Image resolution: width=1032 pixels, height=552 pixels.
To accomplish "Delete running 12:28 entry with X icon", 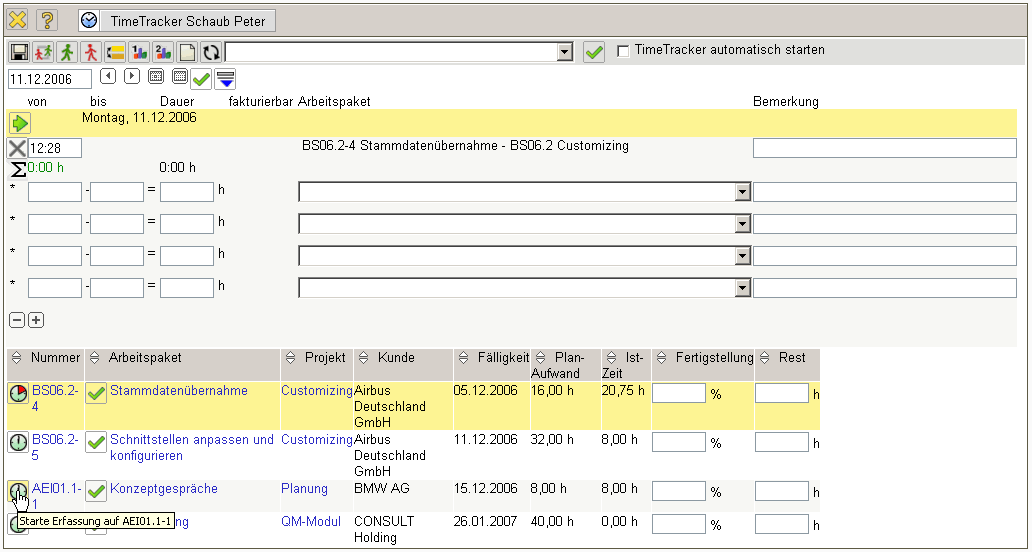I will 17,148.
